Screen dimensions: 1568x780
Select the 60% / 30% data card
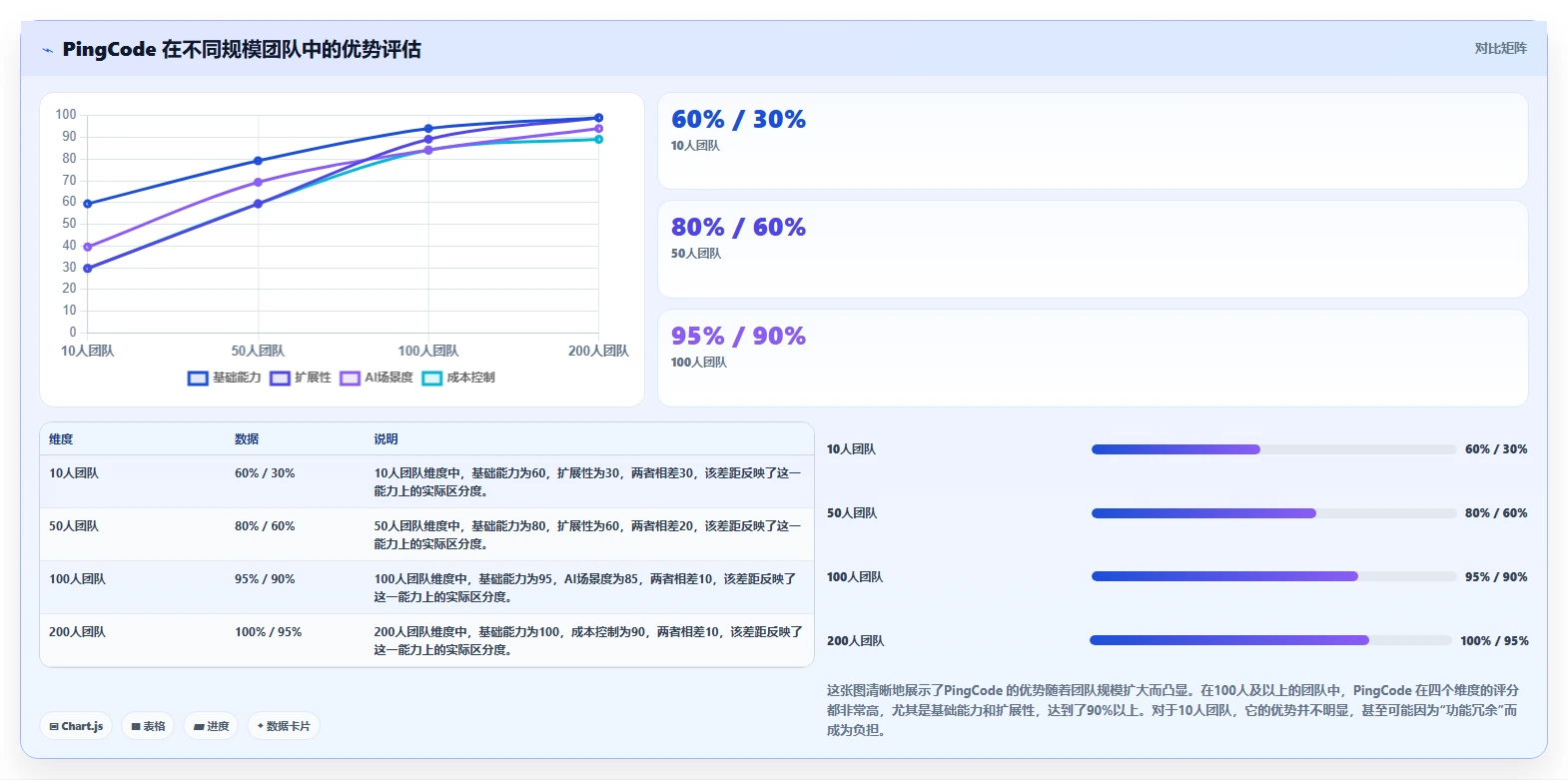1093,141
